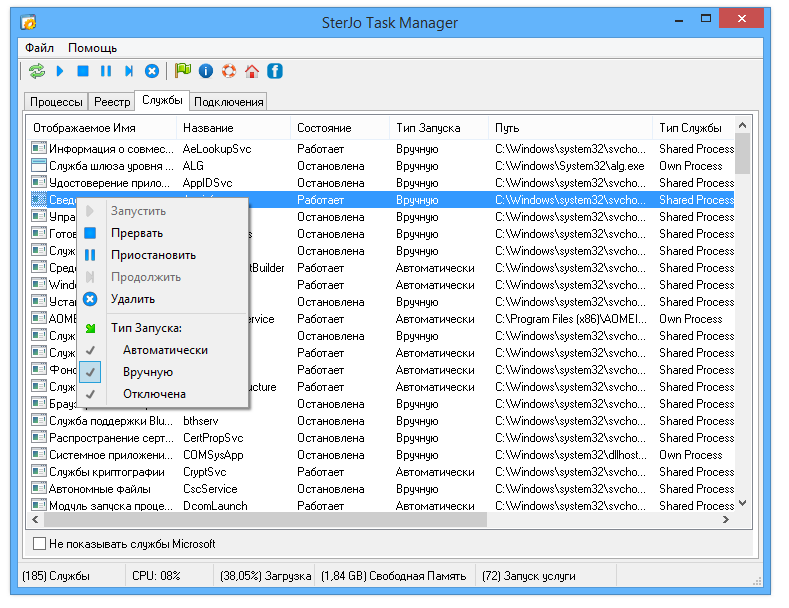Click the (185) Службы status bar entry
The width and height of the screenshot is (789, 608).
[56, 576]
